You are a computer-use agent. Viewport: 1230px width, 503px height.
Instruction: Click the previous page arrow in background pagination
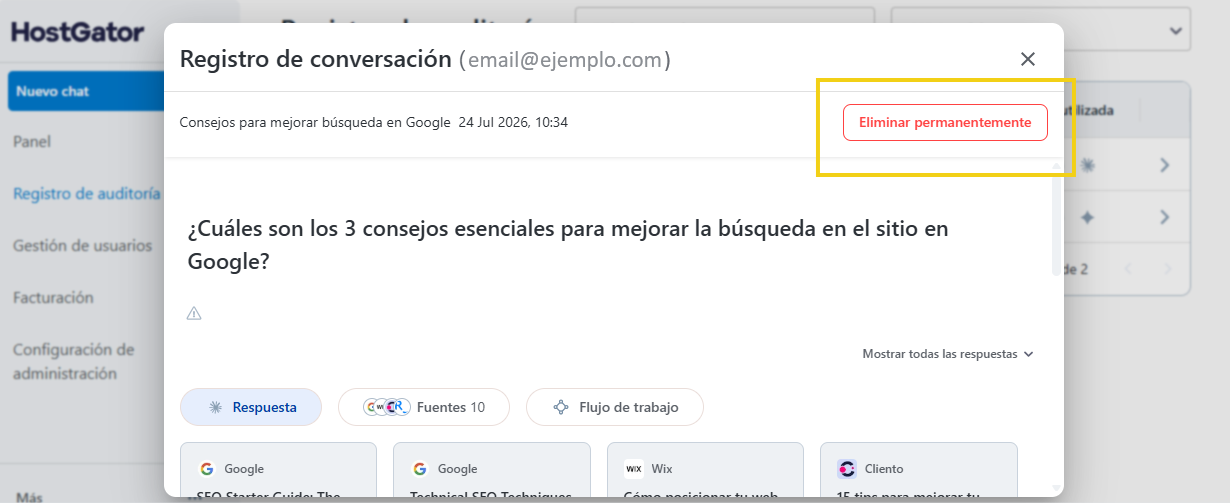point(1129,269)
